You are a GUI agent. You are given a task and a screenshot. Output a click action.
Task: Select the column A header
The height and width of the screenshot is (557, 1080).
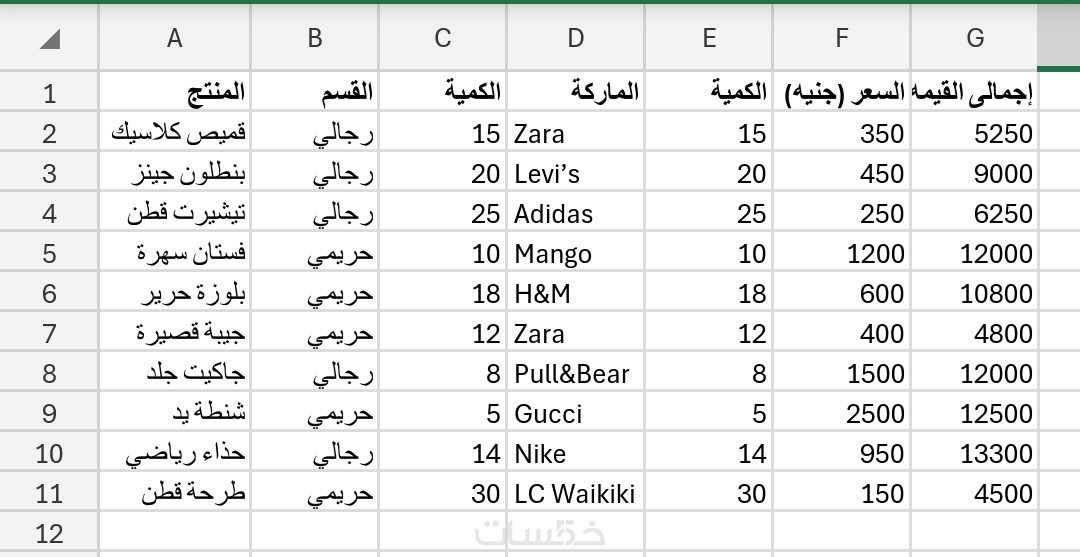175,38
